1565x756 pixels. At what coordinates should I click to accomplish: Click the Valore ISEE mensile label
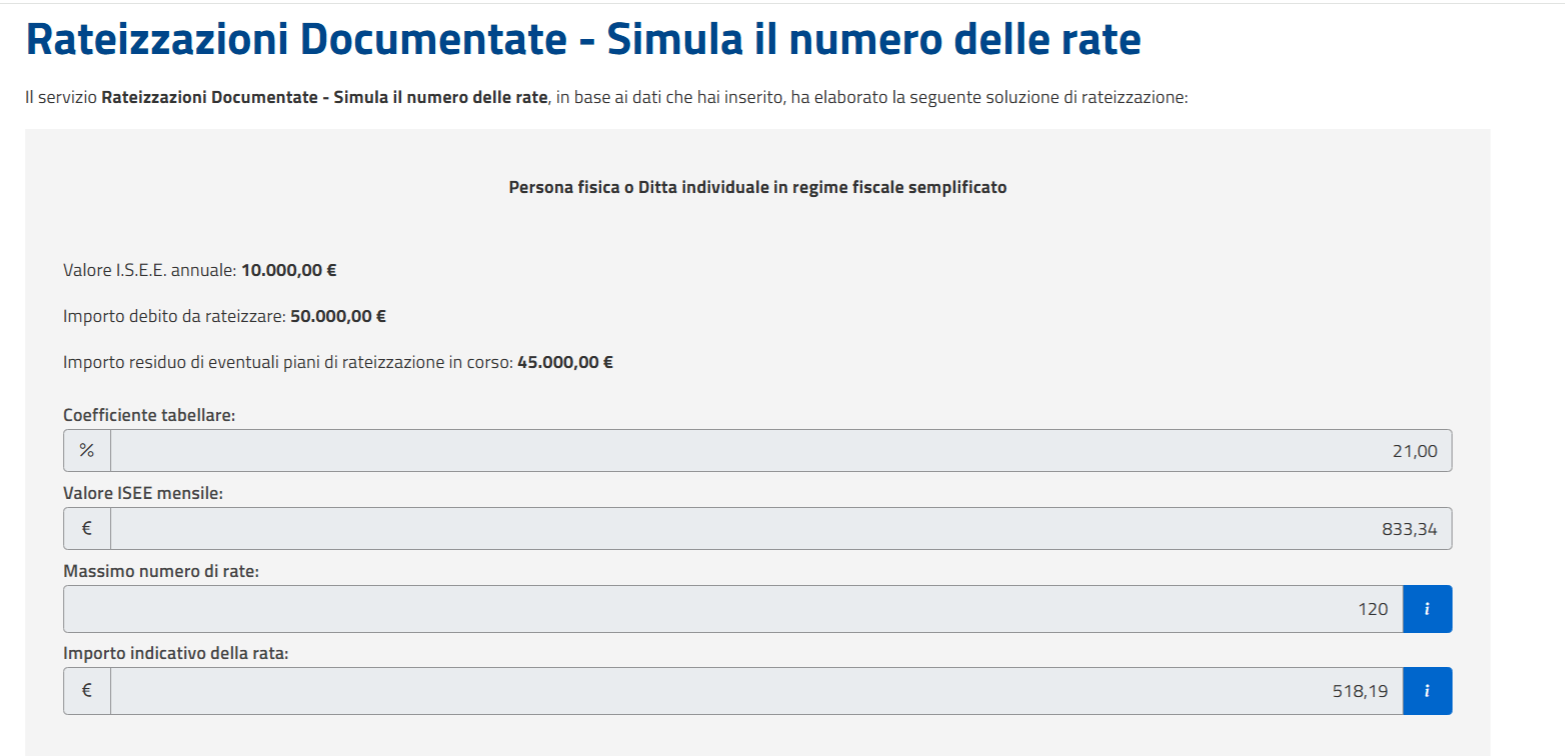tap(143, 493)
